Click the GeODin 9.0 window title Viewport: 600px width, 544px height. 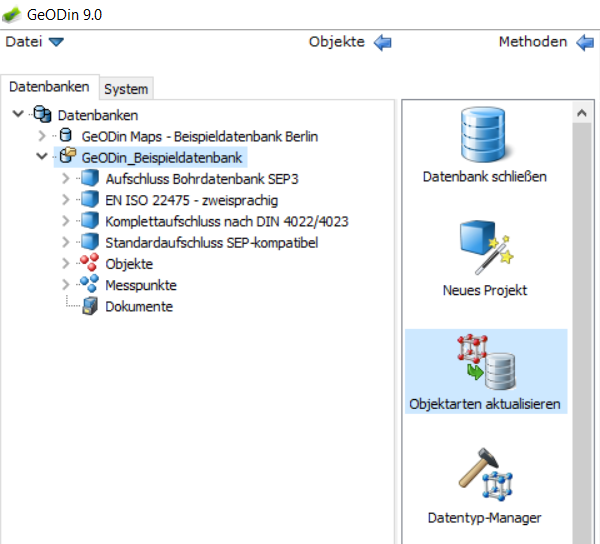64,15
